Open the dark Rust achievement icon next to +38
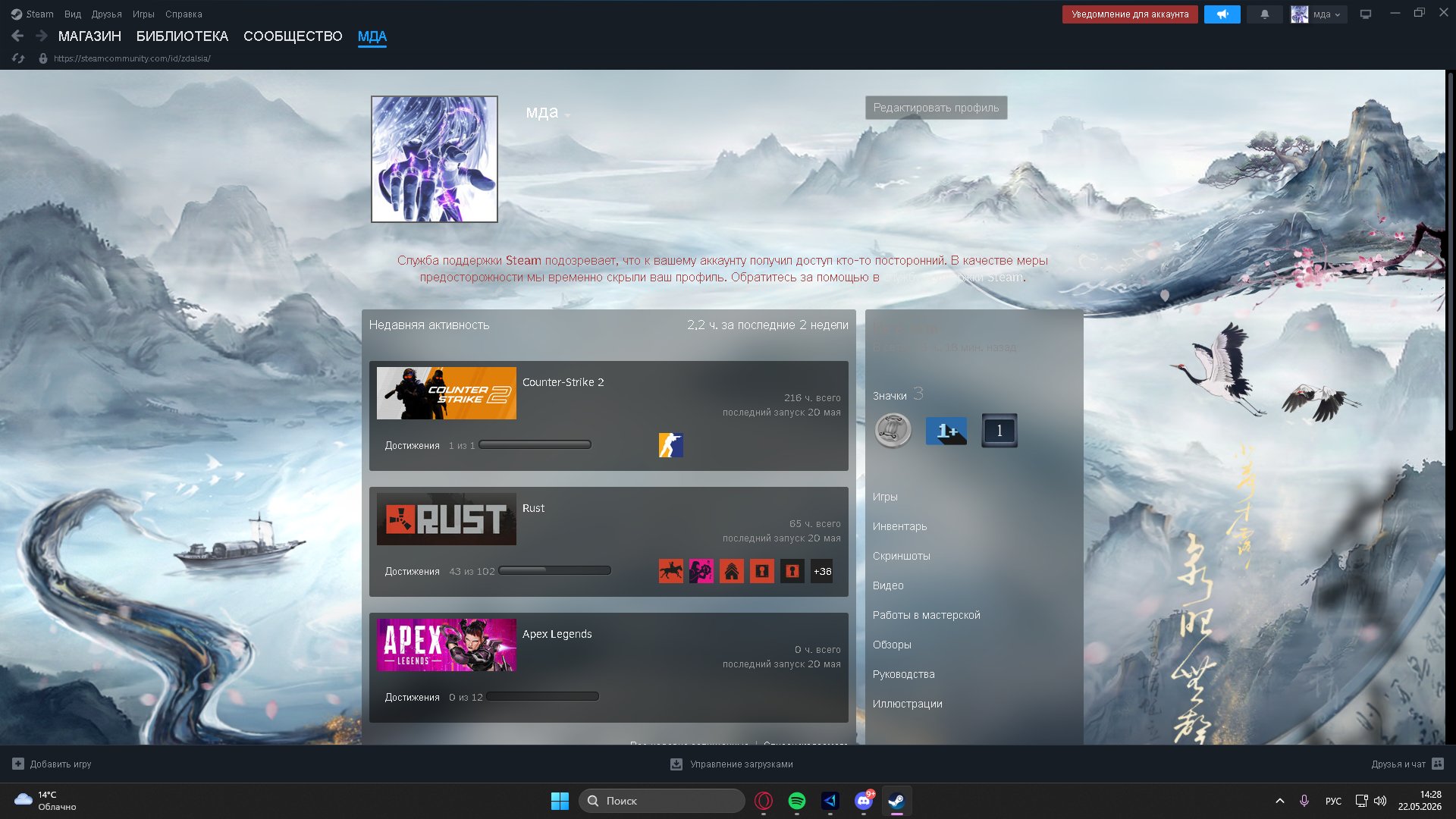 (792, 571)
